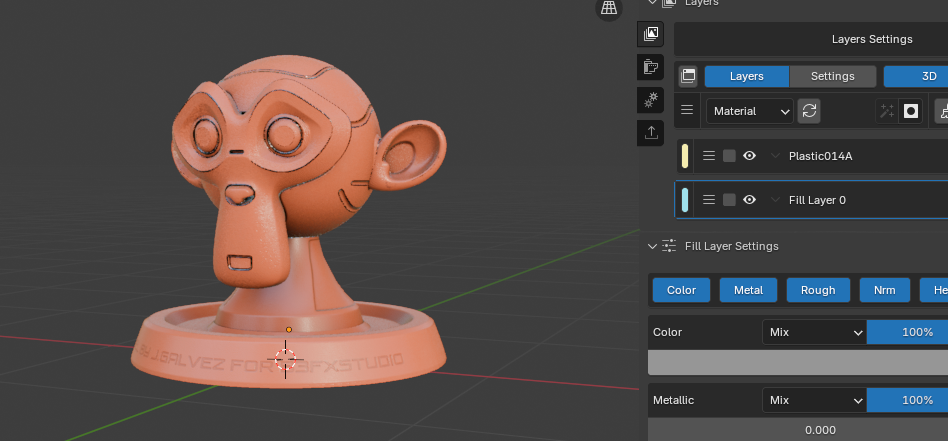Toggle the Rough channel button
This screenshot has height=441, width=948.
817,290
